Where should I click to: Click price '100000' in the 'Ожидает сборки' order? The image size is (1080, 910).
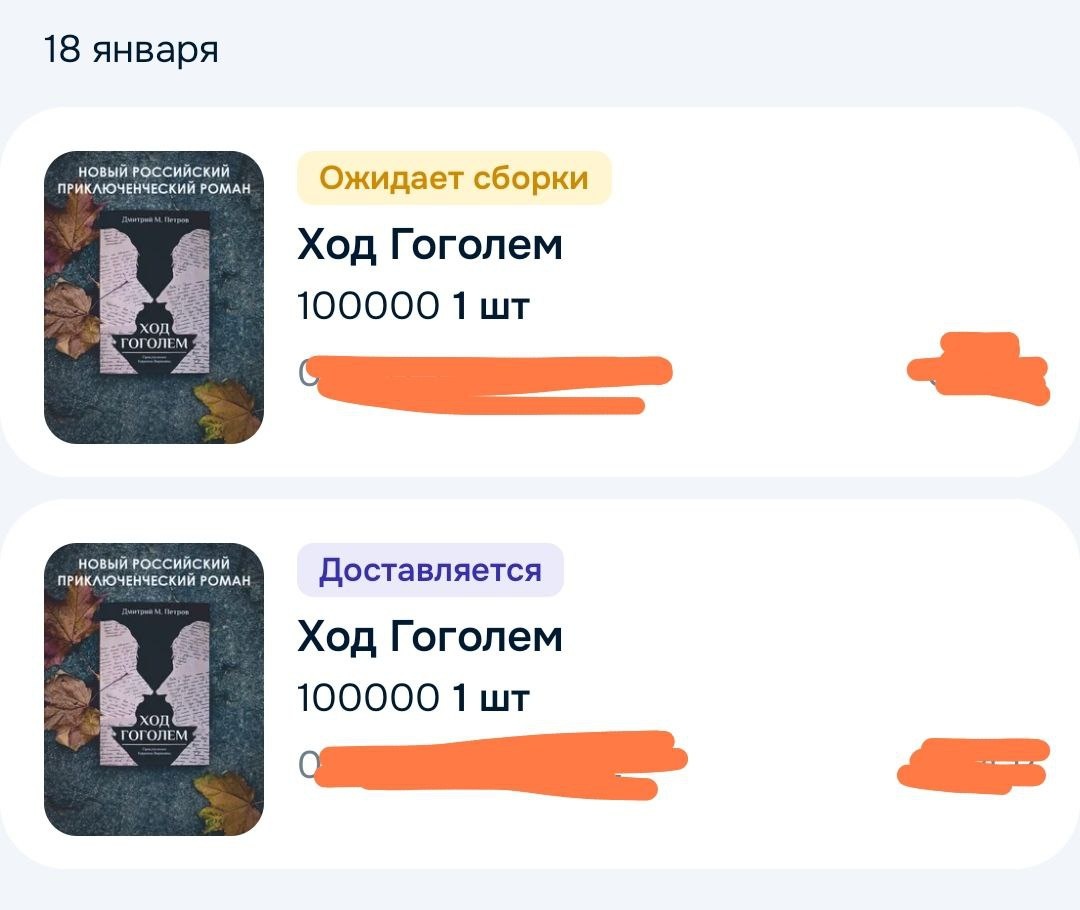pyautogui.click(x=368, y=306)
